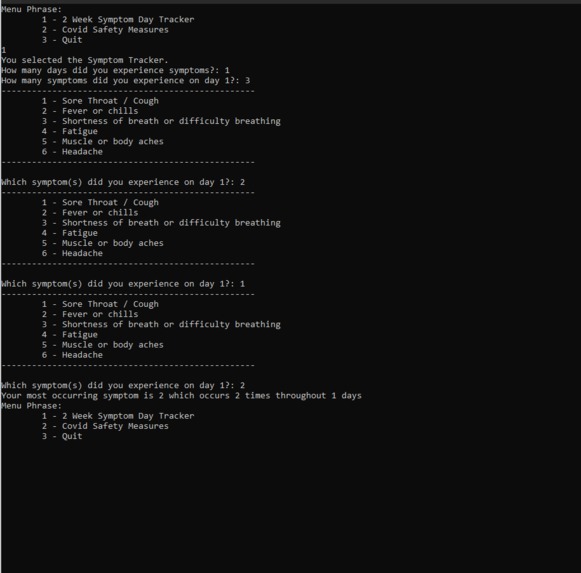This screenshot has width=581, height=573.
Task: Click 'Your most occurring symptom is 2' line
Action: 181,396
